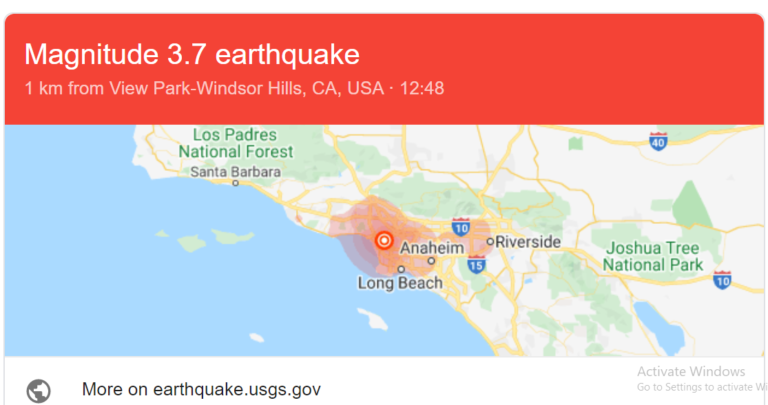Click the Interstate 10 shield near Joshua Tree

point(722,280)
